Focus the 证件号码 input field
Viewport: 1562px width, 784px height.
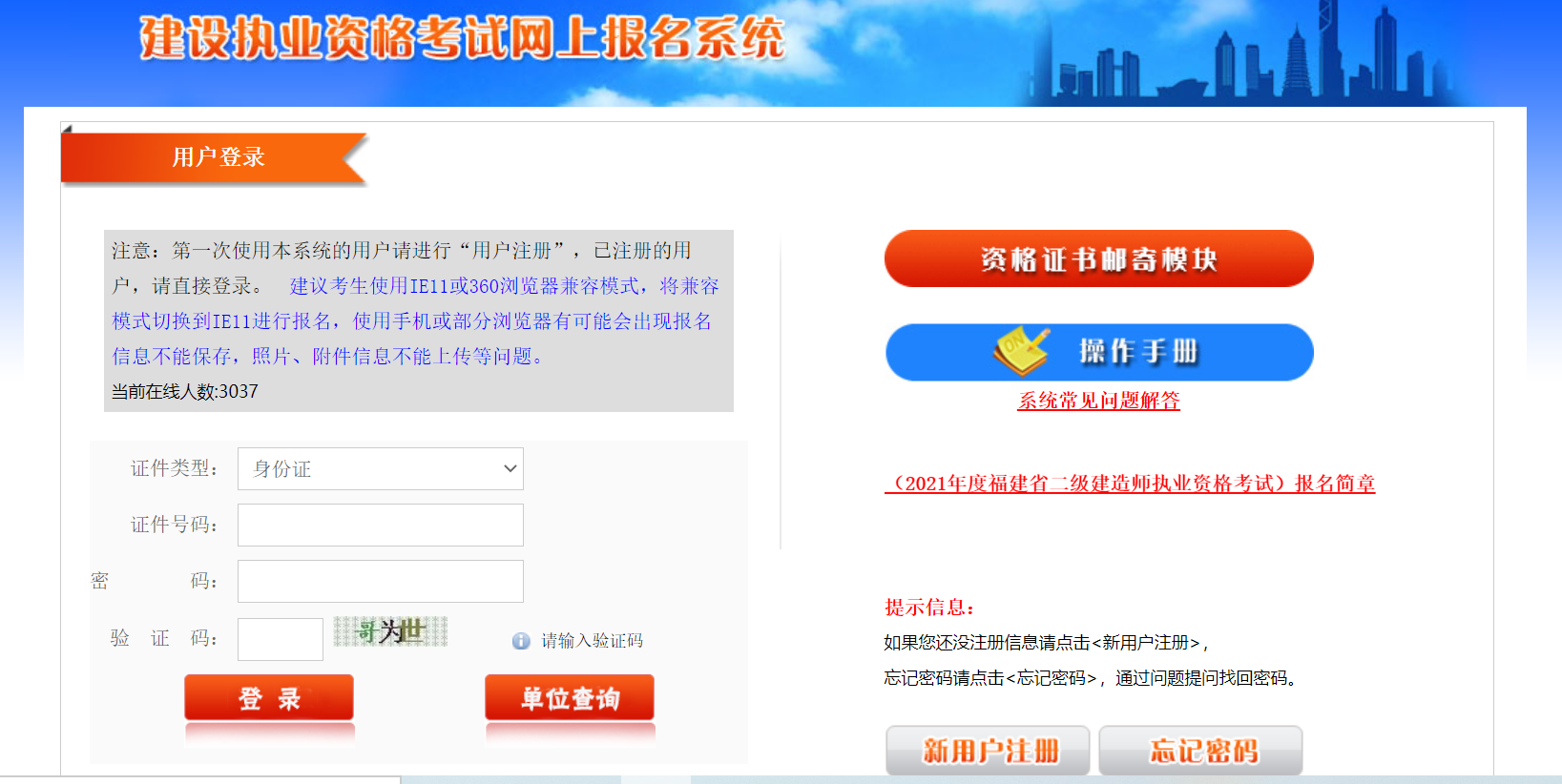pos(381,525)
